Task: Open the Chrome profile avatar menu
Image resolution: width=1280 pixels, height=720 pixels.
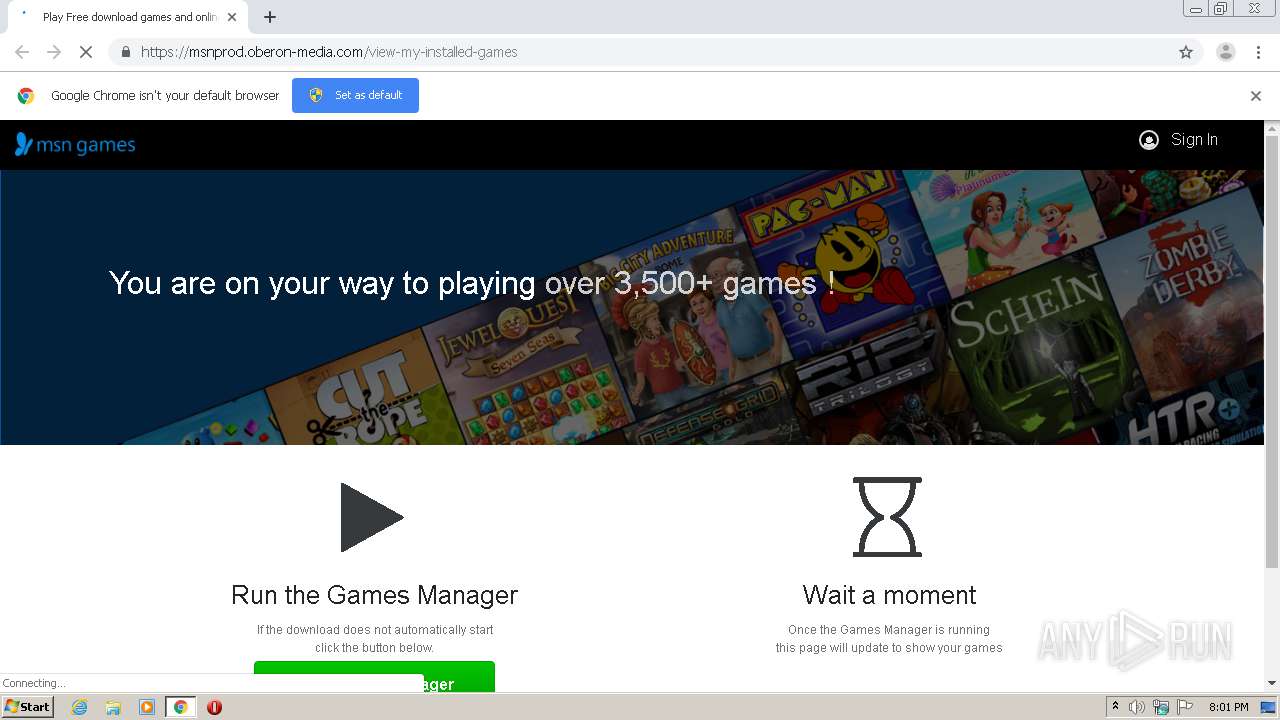Action: (1225, 52)
